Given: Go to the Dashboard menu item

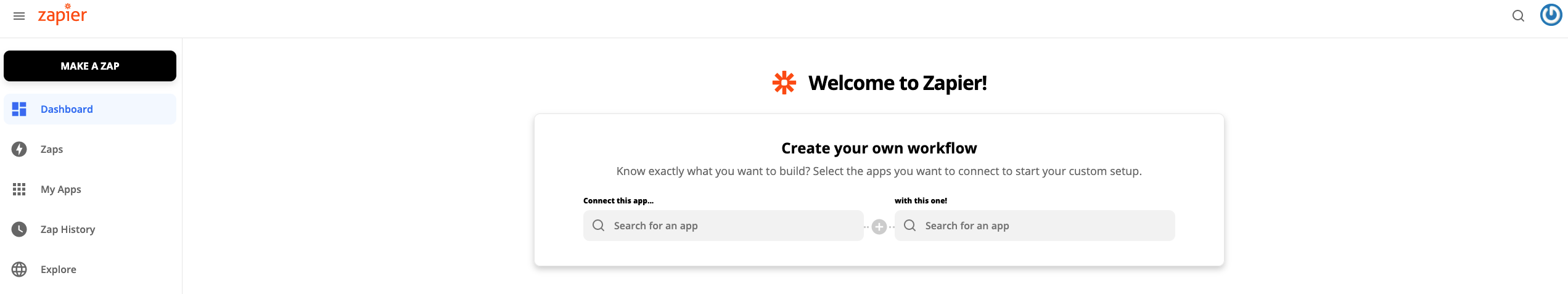Looking at the screenshot, I should 67,109.
